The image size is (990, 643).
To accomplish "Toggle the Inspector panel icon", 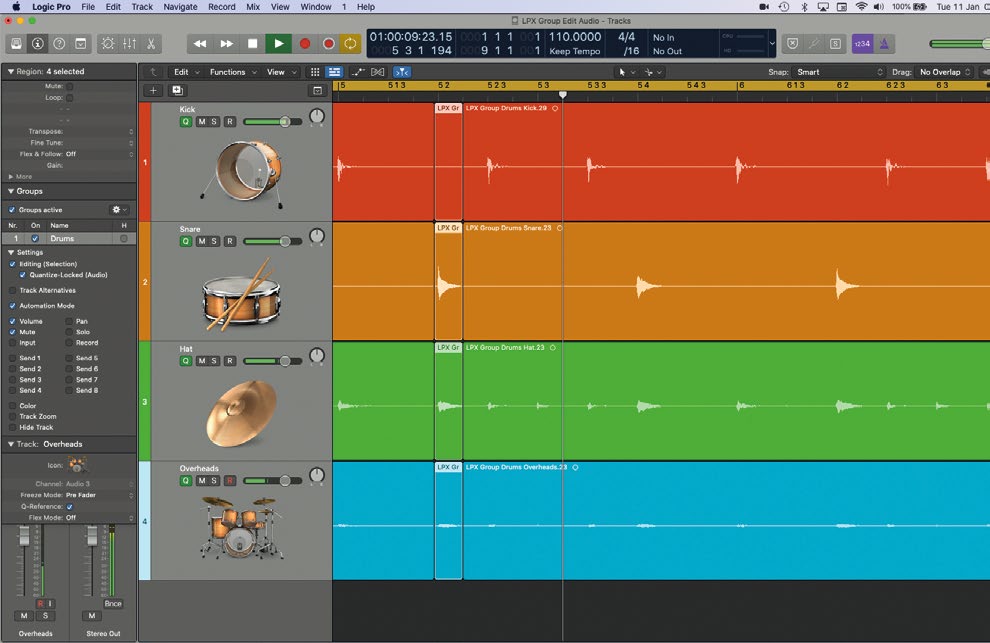I will pos(38,44).
